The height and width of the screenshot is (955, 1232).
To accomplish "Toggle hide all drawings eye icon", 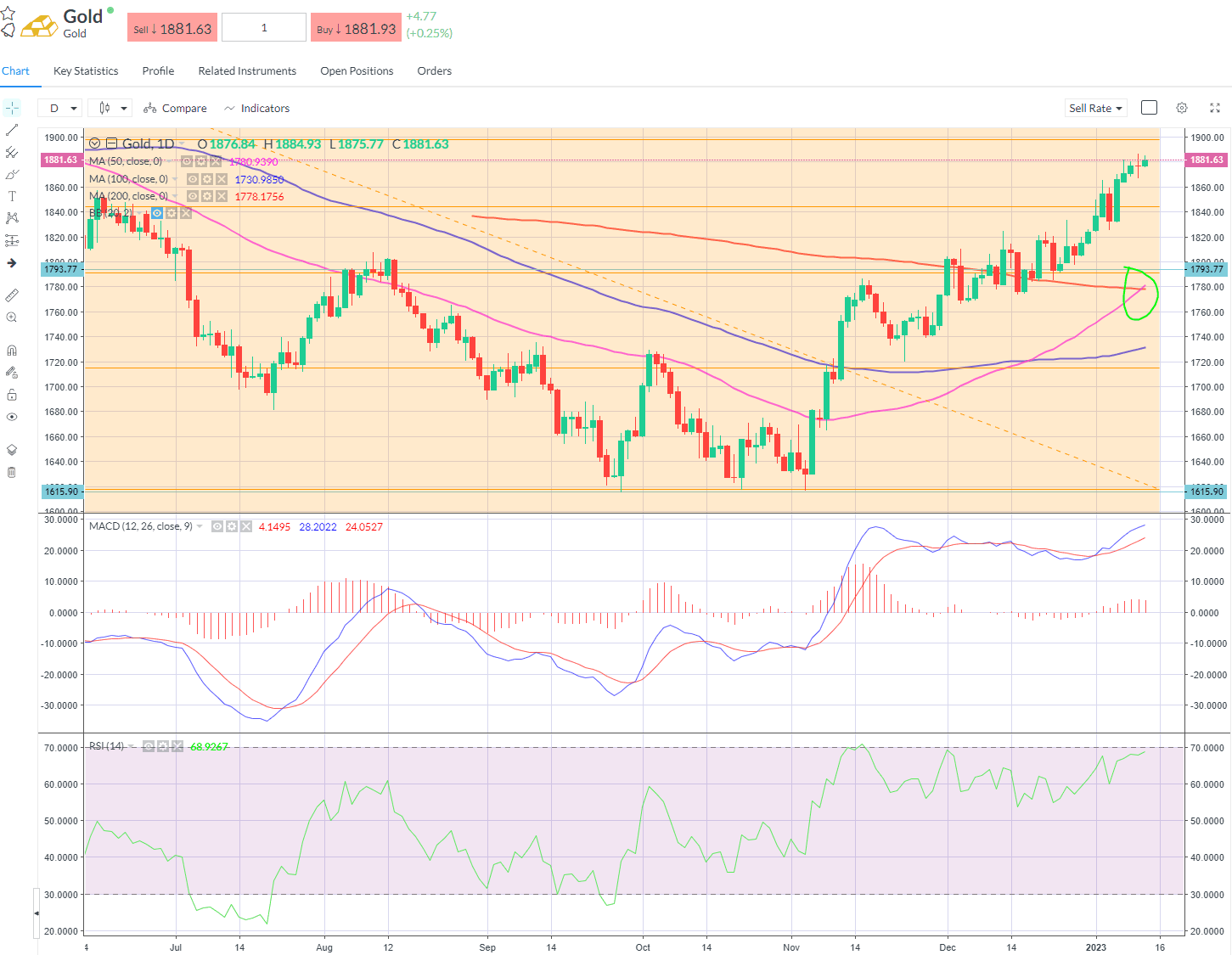I will click(12, 417).
